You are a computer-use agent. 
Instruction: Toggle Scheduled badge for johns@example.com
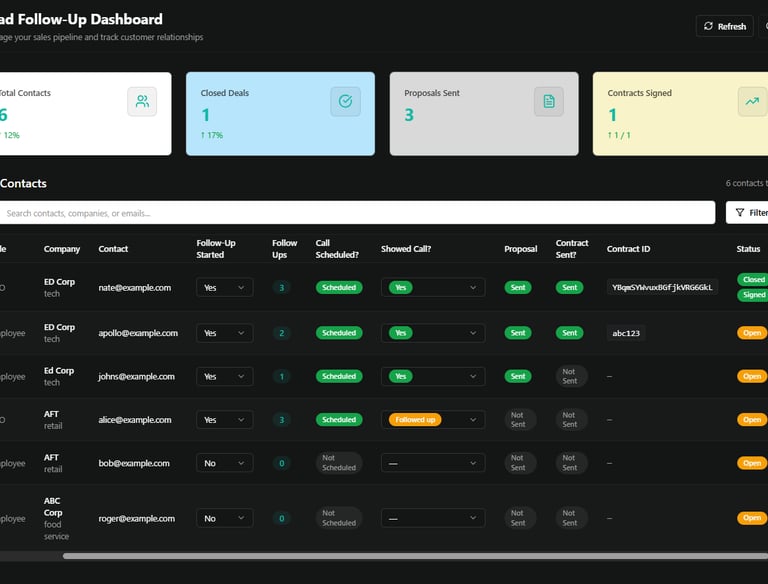click(x=339, y=376)
